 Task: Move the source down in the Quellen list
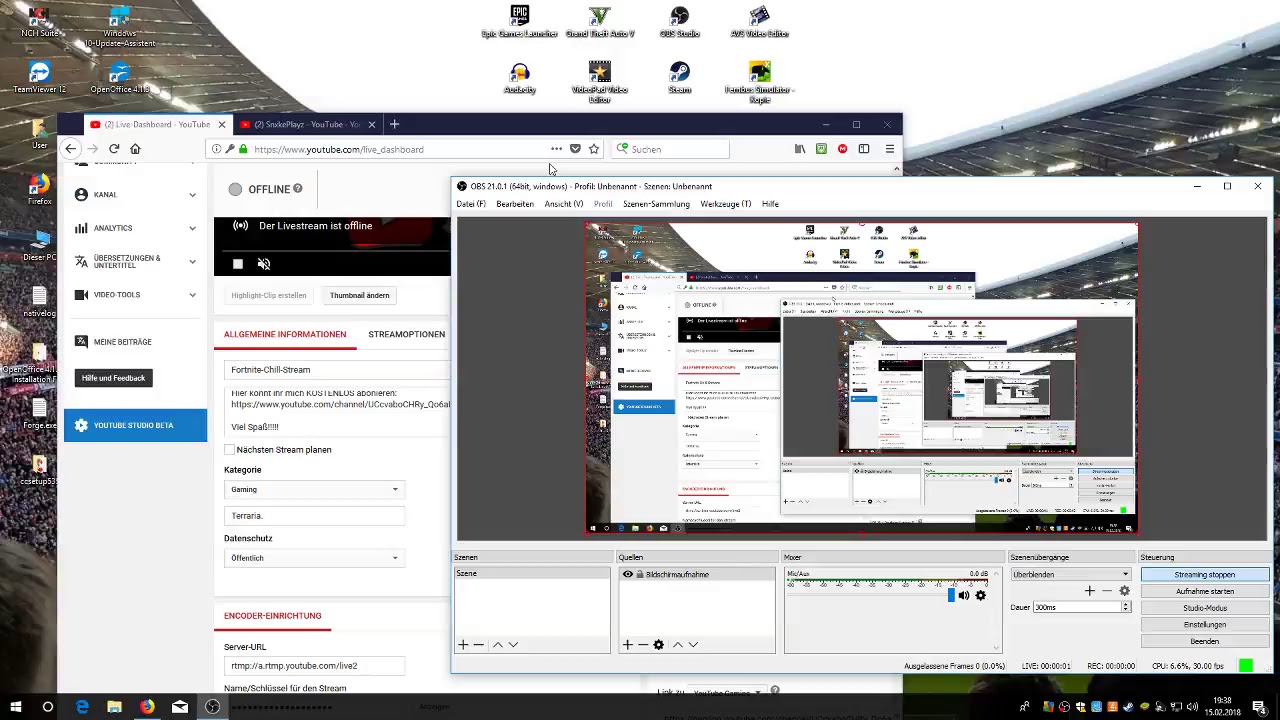point(693,645)
